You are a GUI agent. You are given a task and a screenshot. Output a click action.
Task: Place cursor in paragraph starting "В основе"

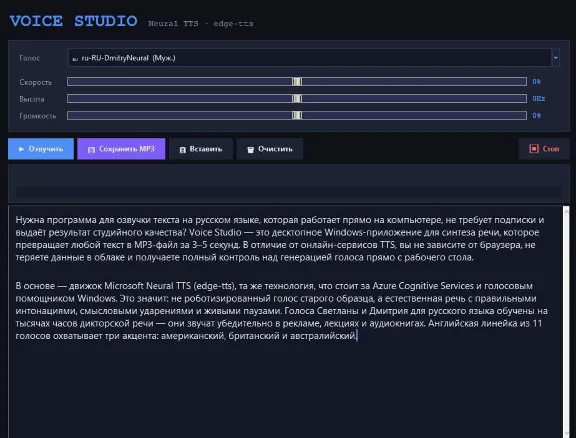coord(281,310)
